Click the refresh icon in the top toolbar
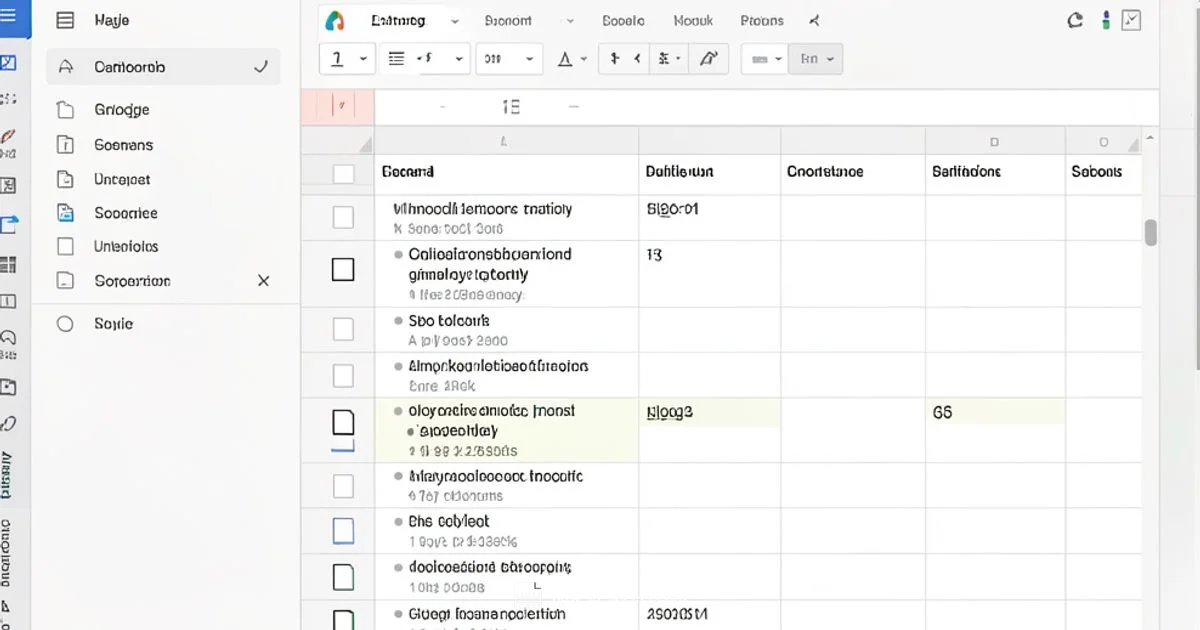This screenshot has width=1200, height=630. coord(1075,19)
